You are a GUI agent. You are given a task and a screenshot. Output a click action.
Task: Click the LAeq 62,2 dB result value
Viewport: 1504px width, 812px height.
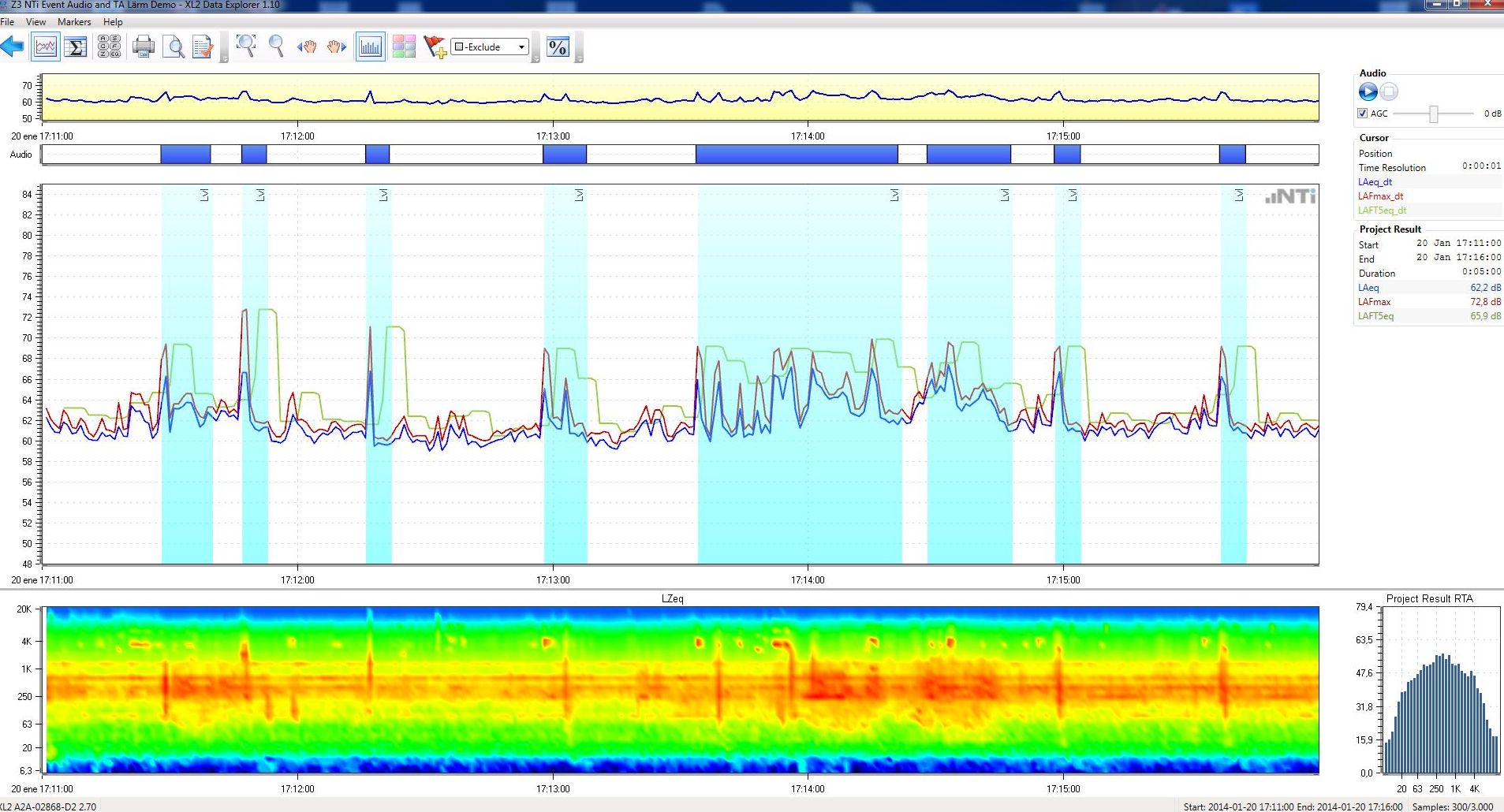pos(1485,288)
